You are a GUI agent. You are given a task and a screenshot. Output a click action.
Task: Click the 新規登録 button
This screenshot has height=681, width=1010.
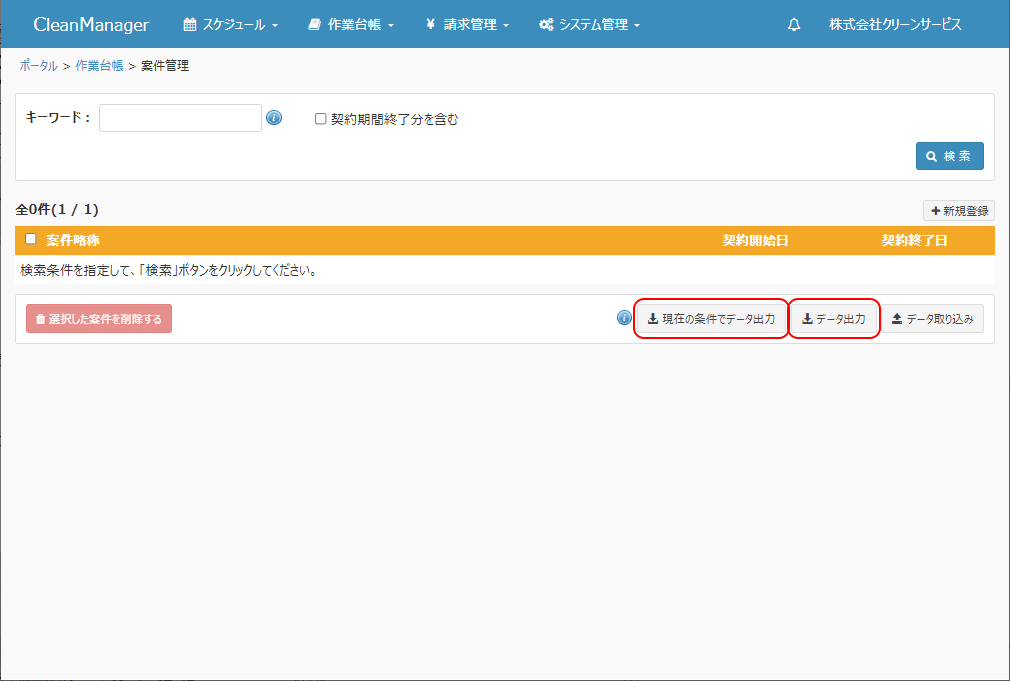[x=959, y=211]
